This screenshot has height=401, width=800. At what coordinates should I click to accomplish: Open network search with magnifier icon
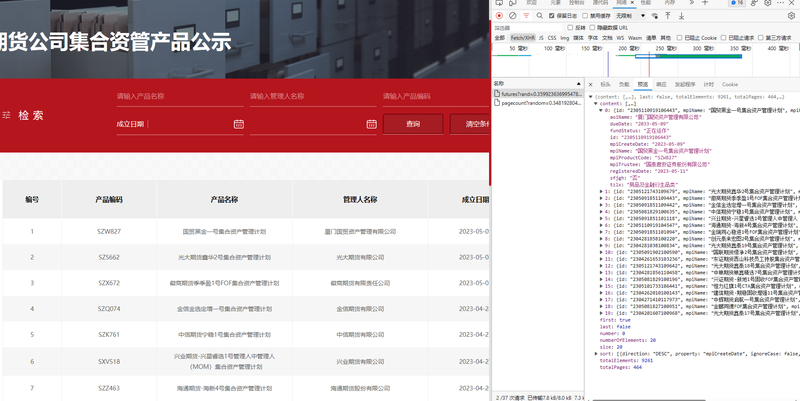[539, 16]
